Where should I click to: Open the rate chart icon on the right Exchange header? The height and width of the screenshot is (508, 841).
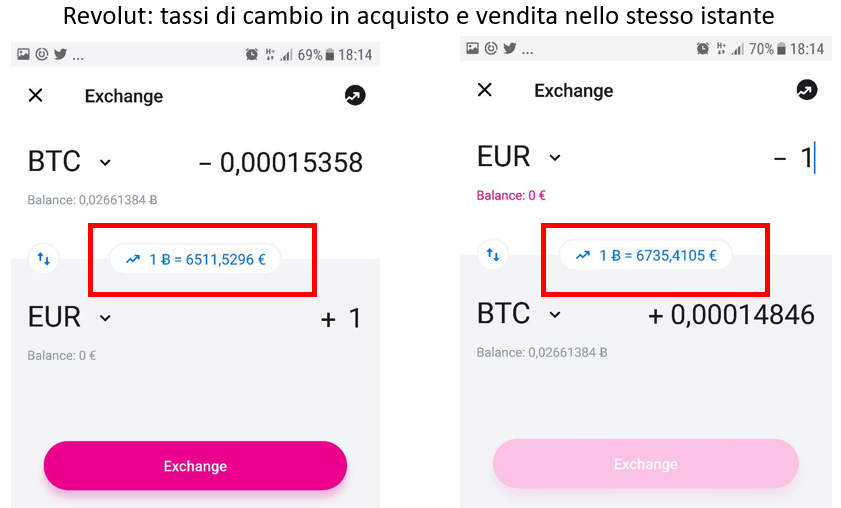[807, 90]
